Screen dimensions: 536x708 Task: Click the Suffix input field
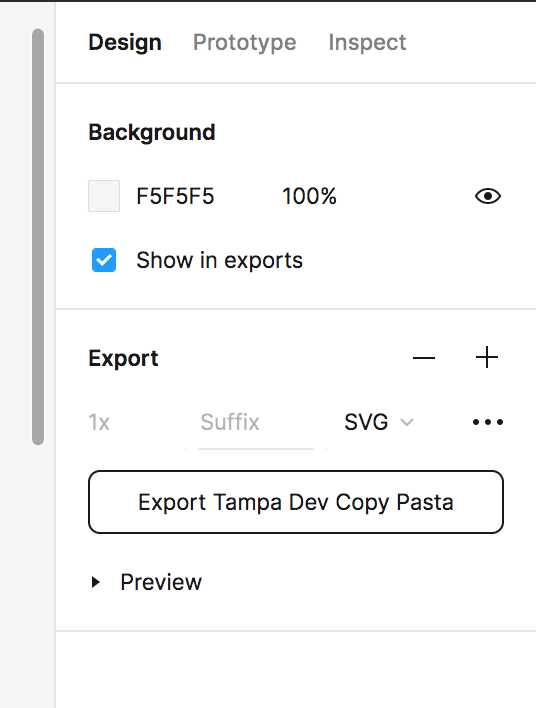256,423
